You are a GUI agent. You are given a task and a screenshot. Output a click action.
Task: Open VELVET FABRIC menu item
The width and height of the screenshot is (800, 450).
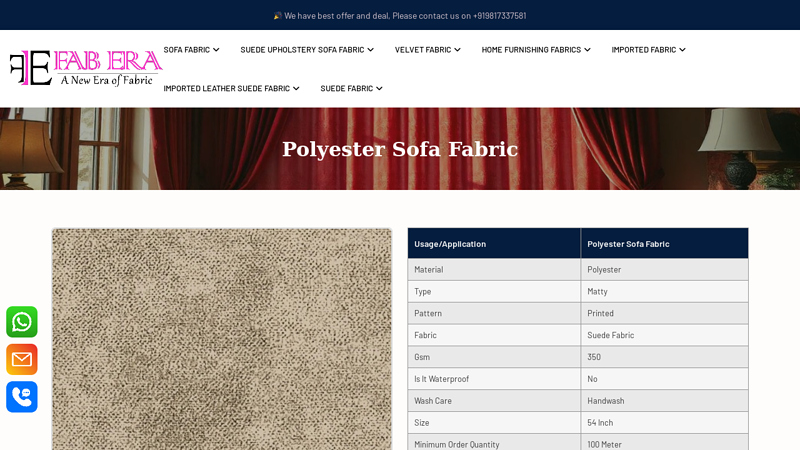click(423, 49)
